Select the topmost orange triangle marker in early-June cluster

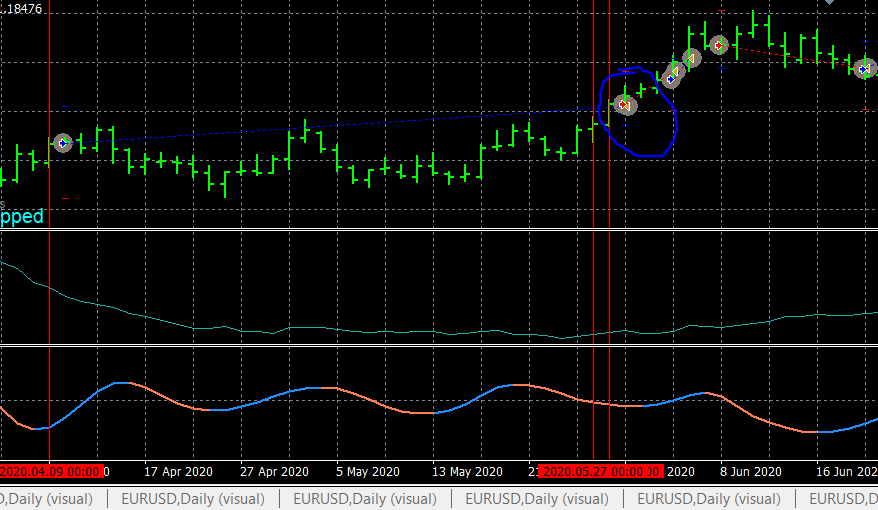coord(693,58)
